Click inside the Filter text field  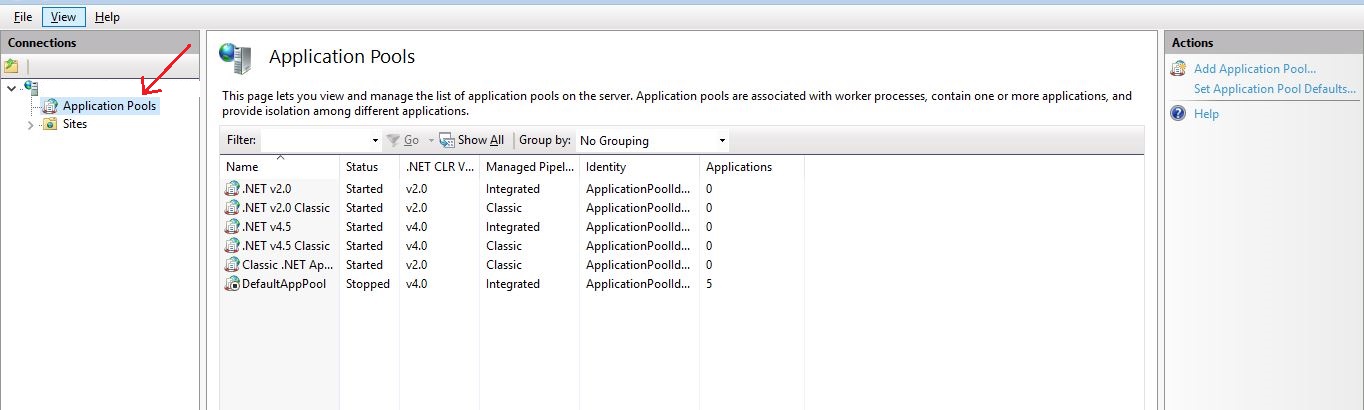pyautogui.click(x=315, y=141)
